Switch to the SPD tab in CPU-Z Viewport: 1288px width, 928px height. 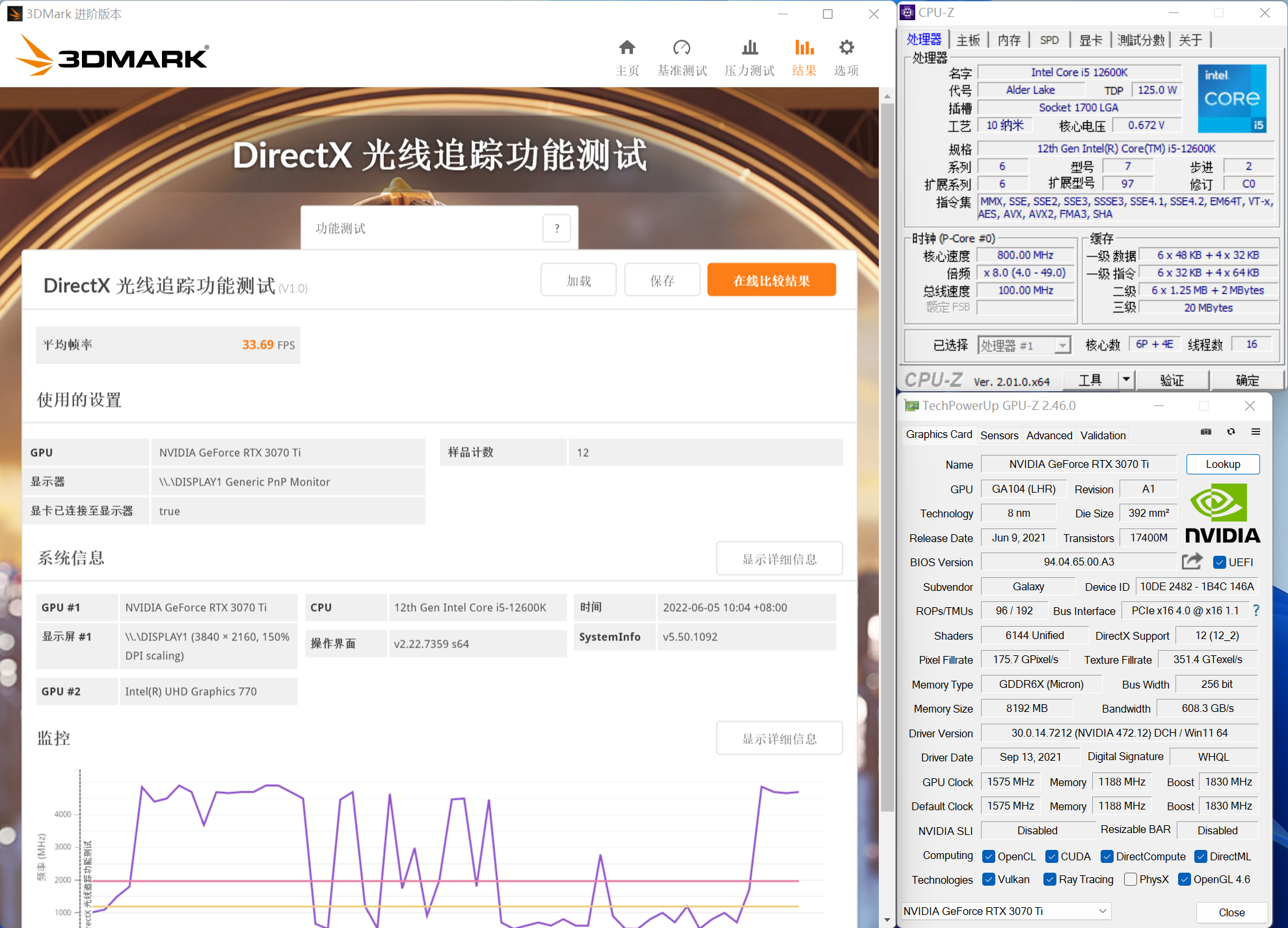tap(1050, 40)
